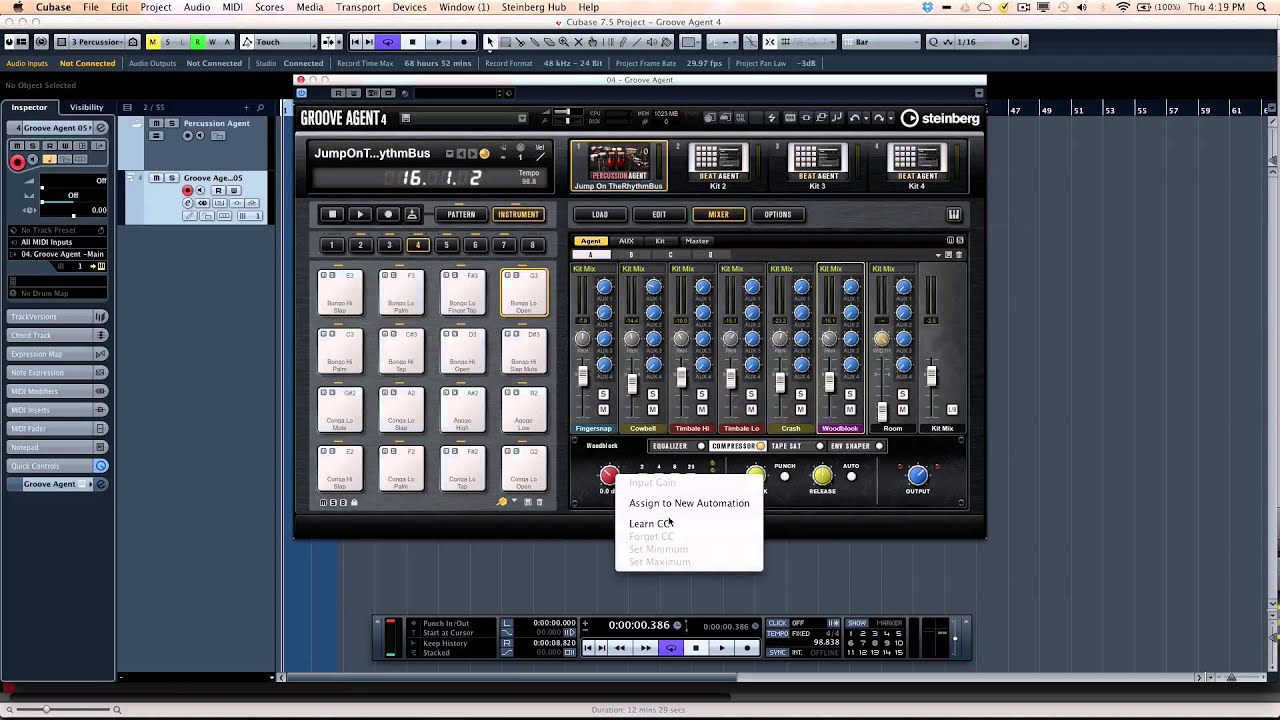Click Edit Instrument 'e' icon on track

(188, 203)
